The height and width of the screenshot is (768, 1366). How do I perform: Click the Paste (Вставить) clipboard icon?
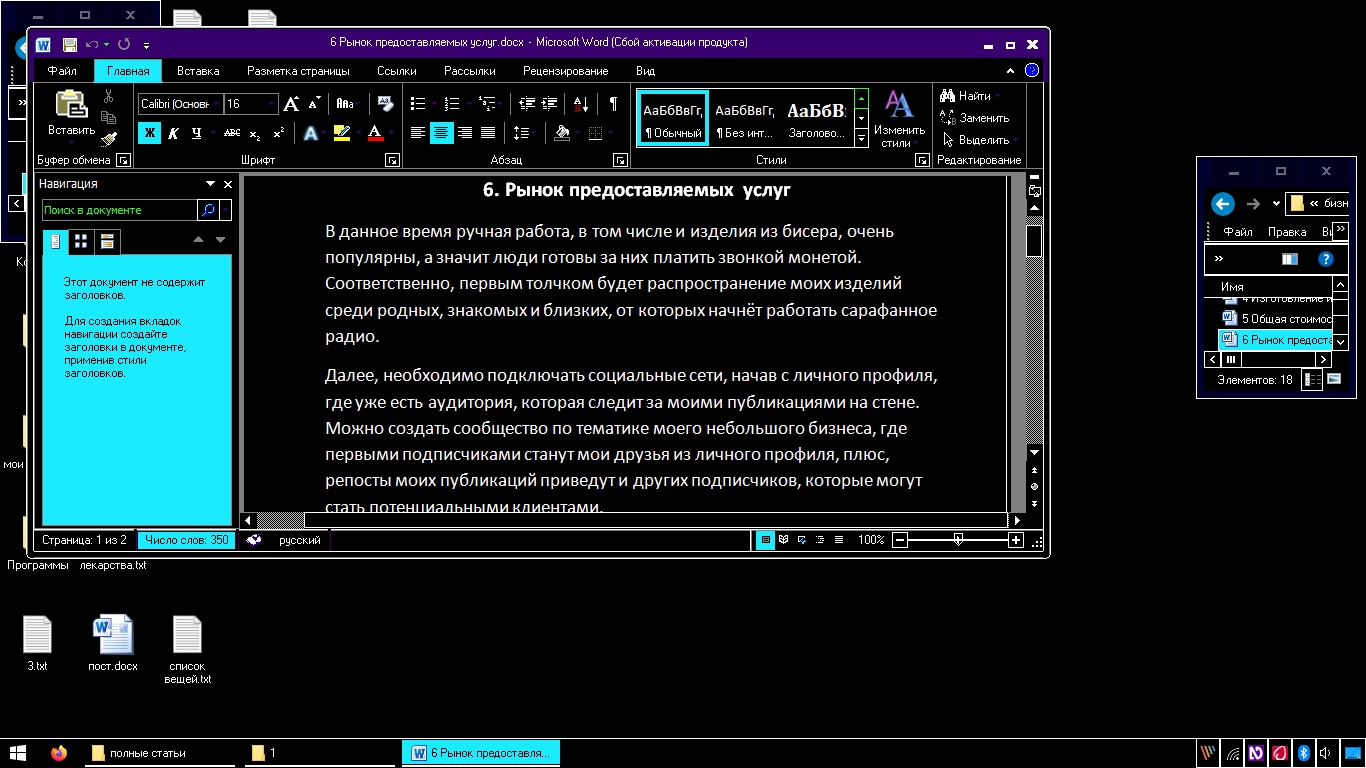(x=71, y=105)
